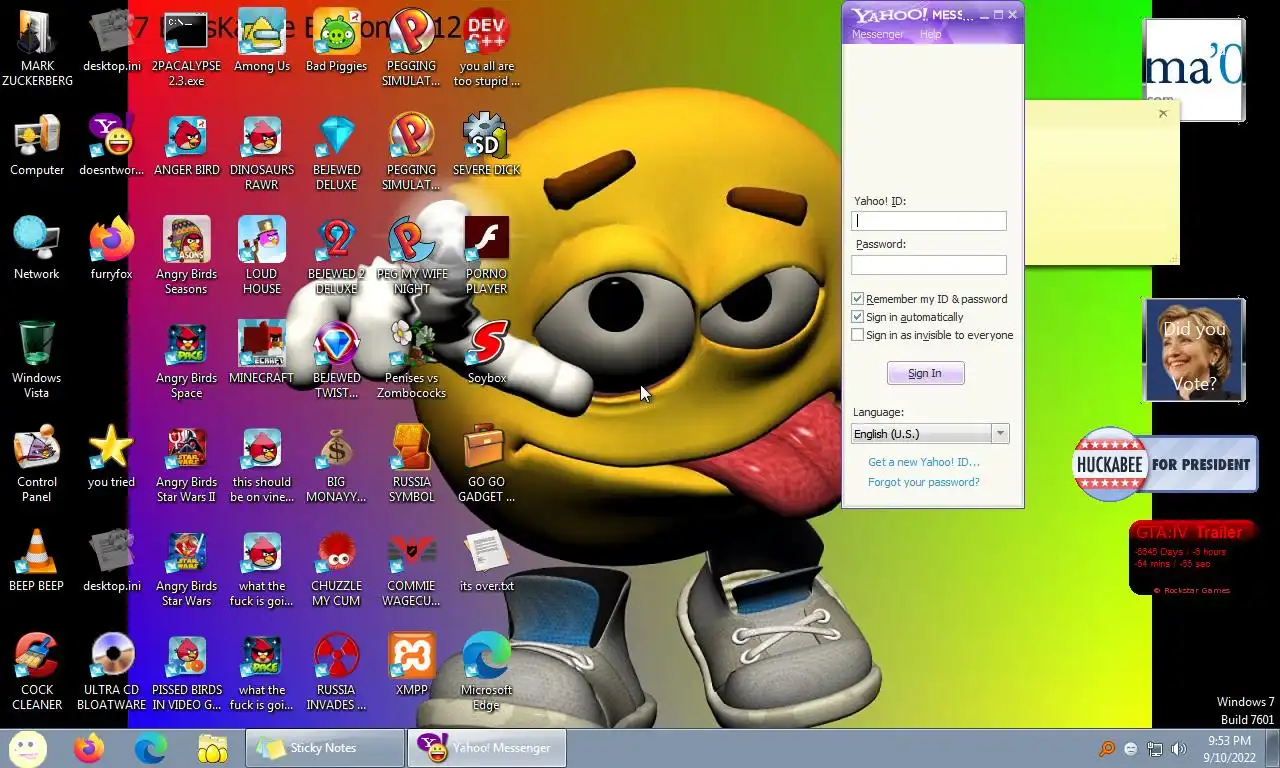
Task: Click the CHUZZLE MY CUM icon
Action: tap(336, 569)
